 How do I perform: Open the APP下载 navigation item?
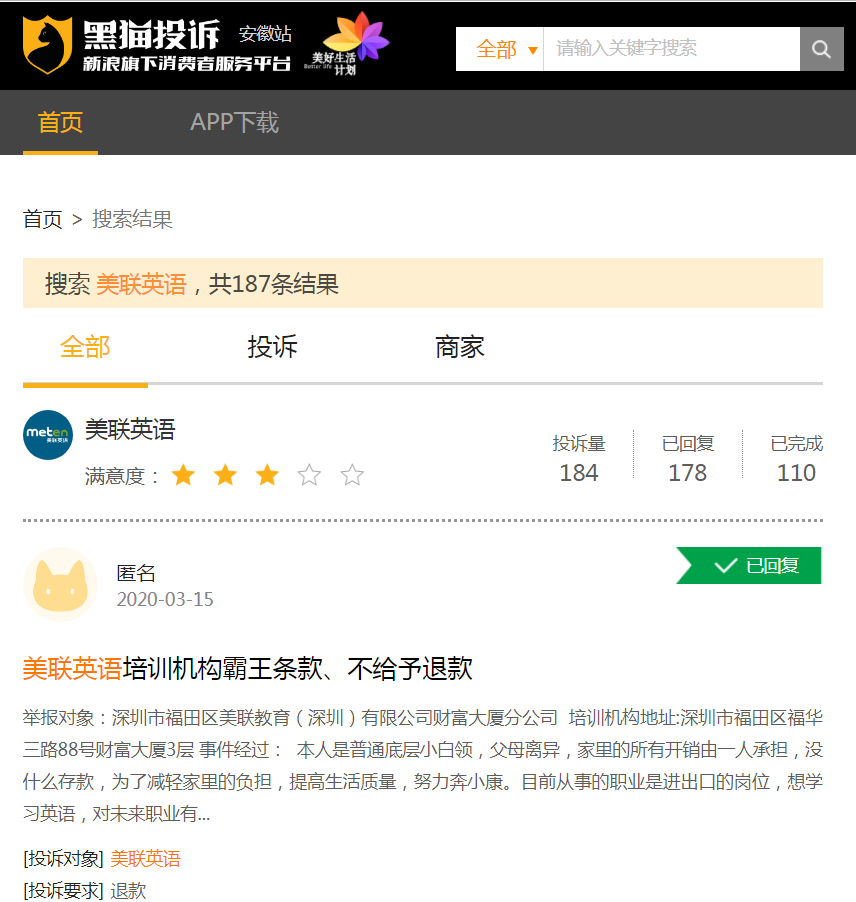click(x=234, y=123)
